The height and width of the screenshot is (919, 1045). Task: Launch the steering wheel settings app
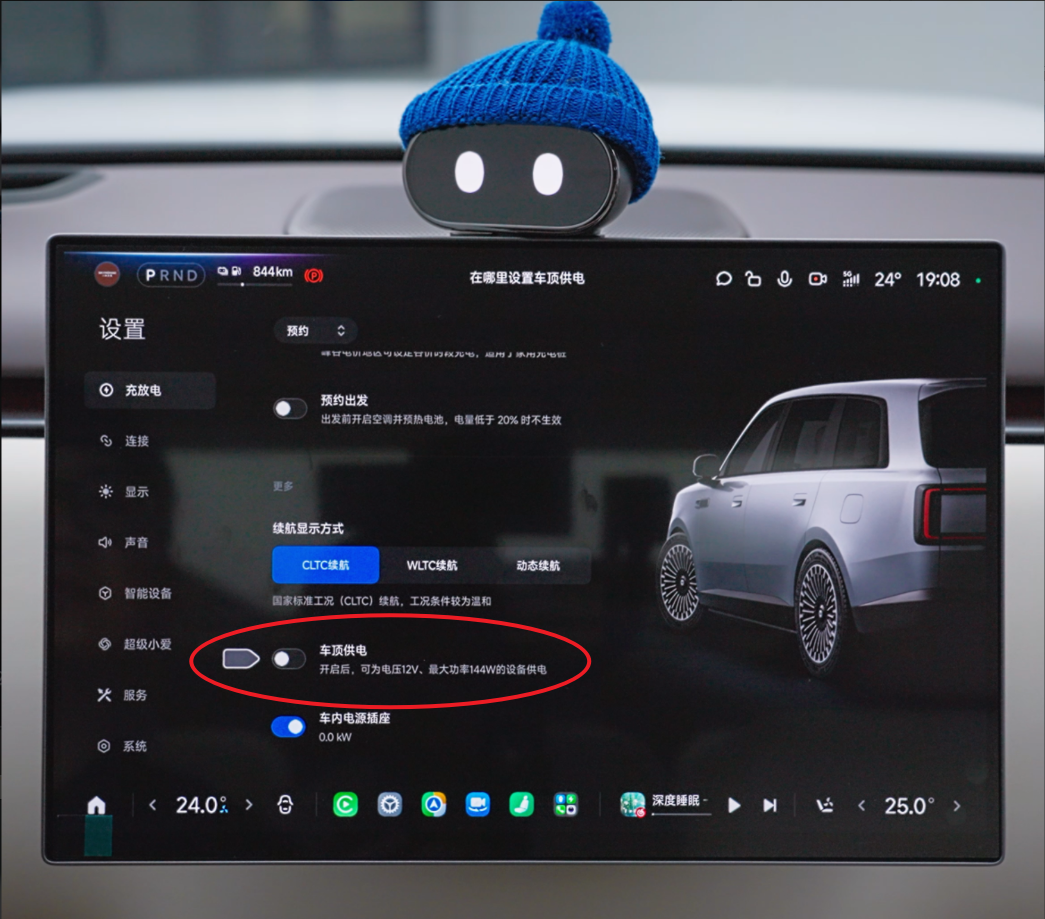390,805
